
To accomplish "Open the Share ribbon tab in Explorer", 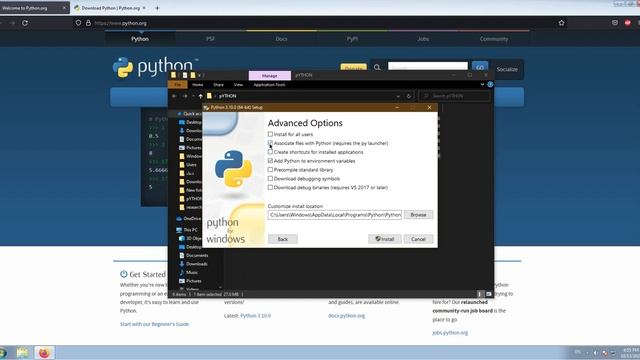I will point(218,84).
